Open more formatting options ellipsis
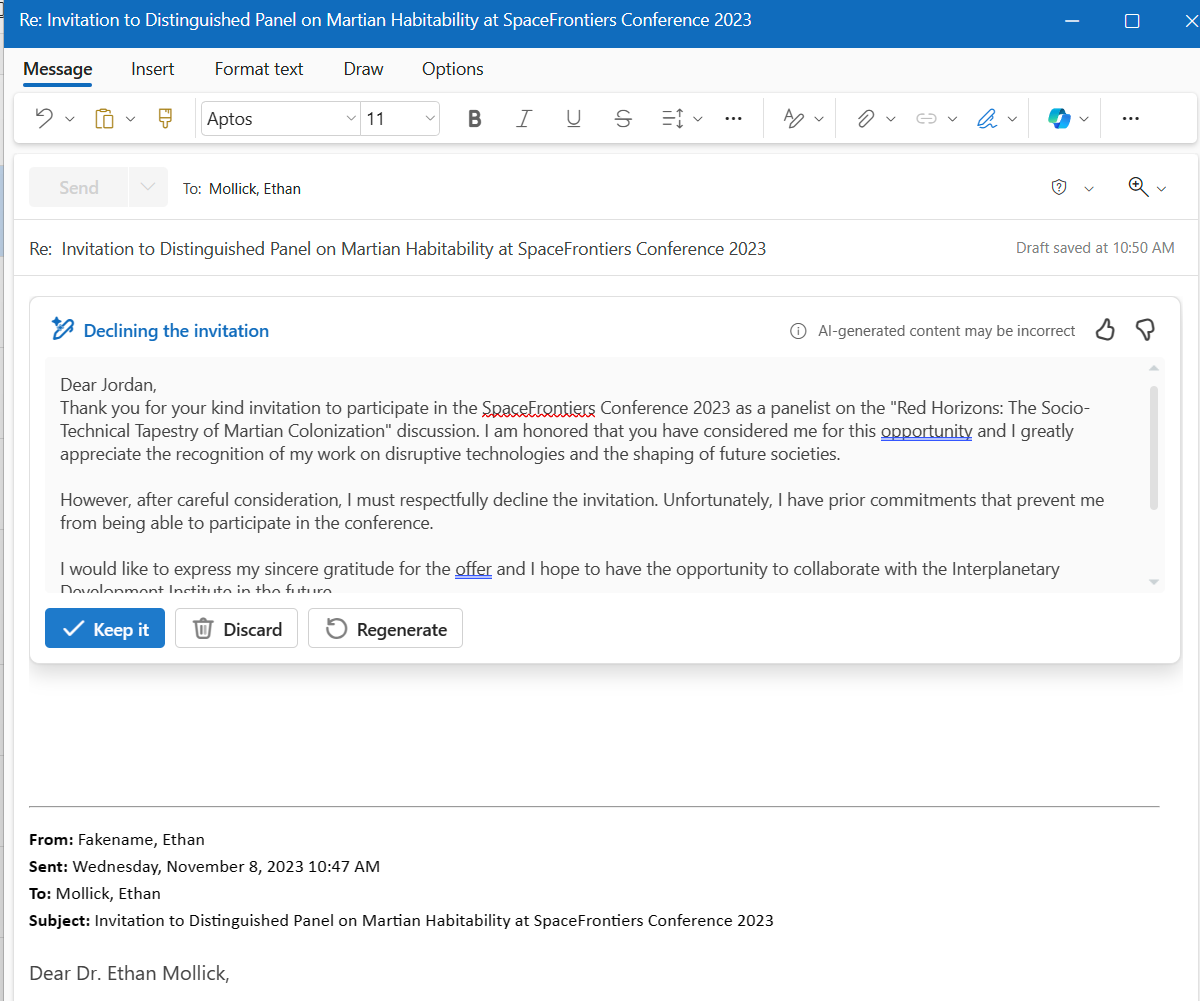 (x=733, y=119)
